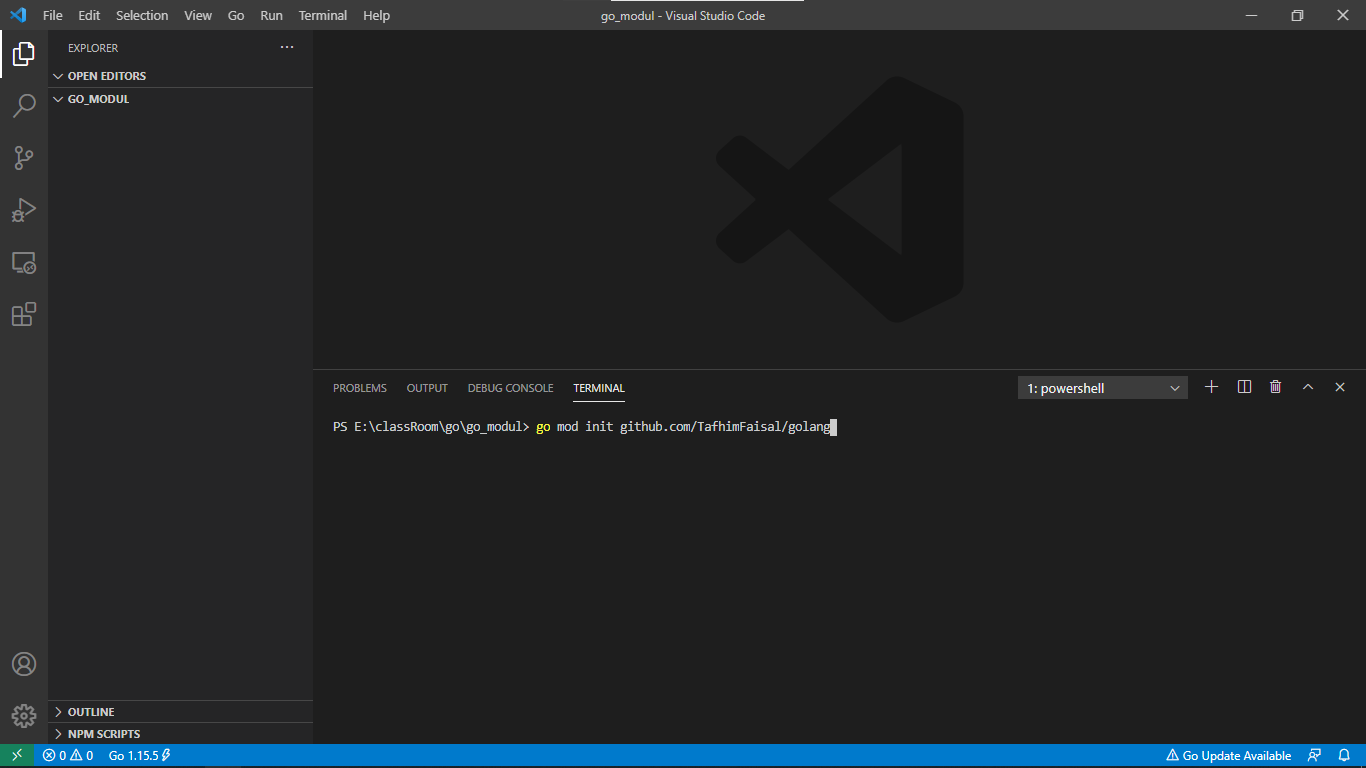
Task: Open the Help menu
Action: pos(377,15)
